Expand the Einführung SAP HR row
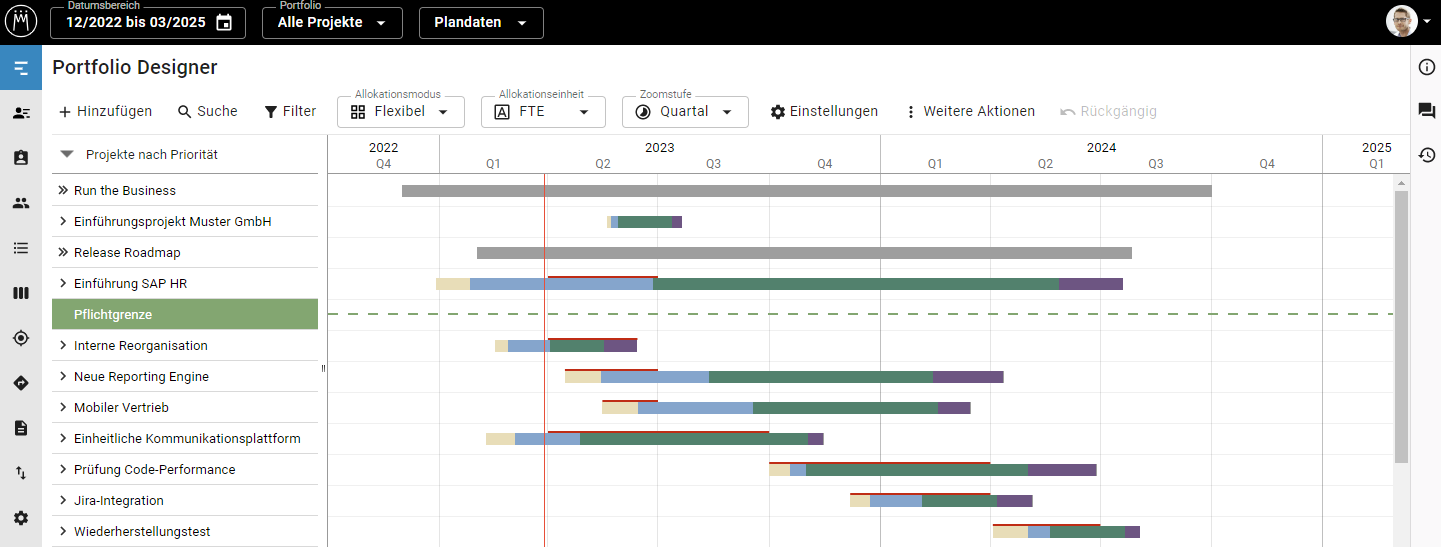The height and width of the screenshot is (547, 1441). click(x=63, y=283)
